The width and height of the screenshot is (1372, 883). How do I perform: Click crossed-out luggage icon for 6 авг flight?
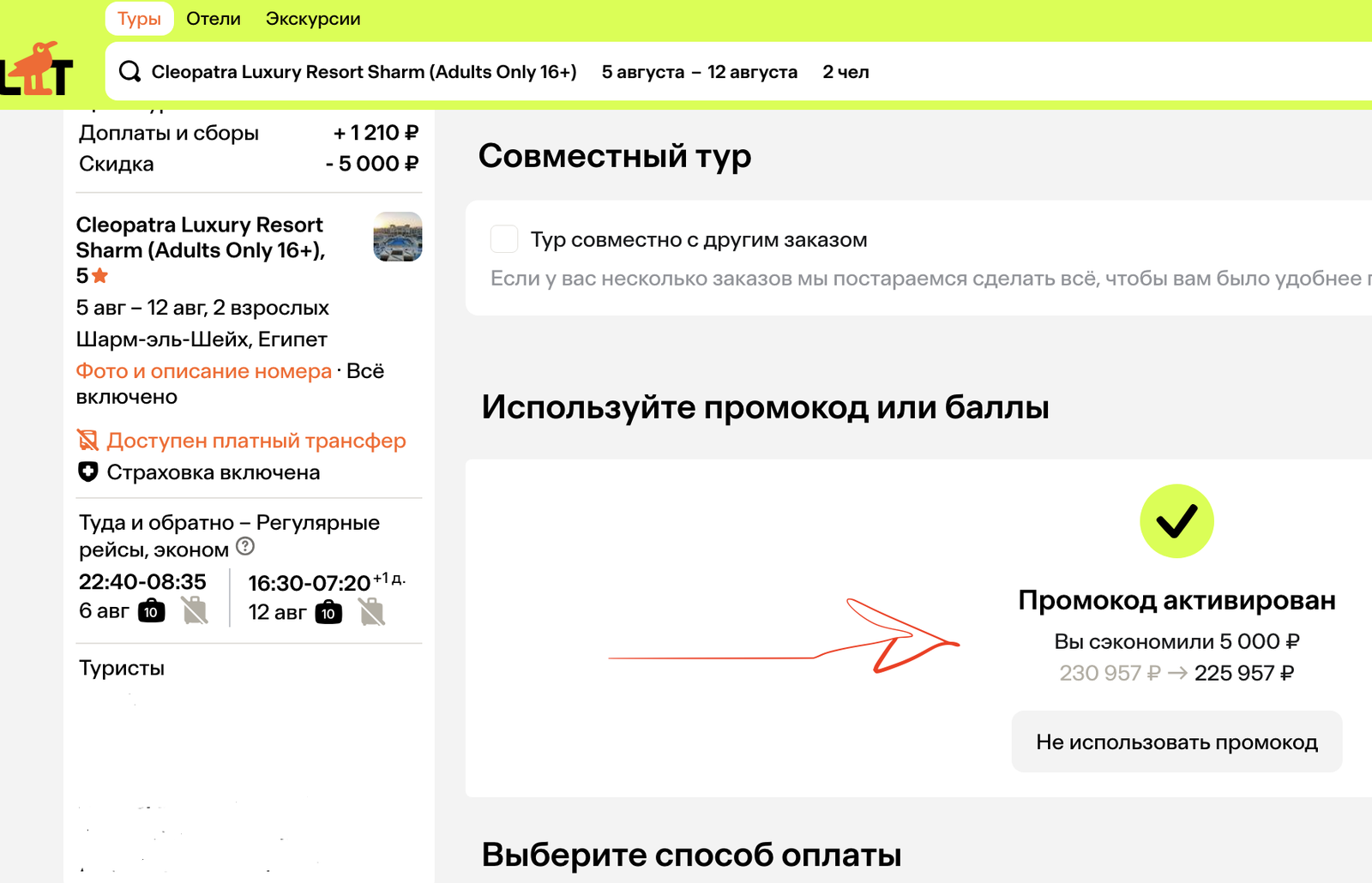coord(195,611)
